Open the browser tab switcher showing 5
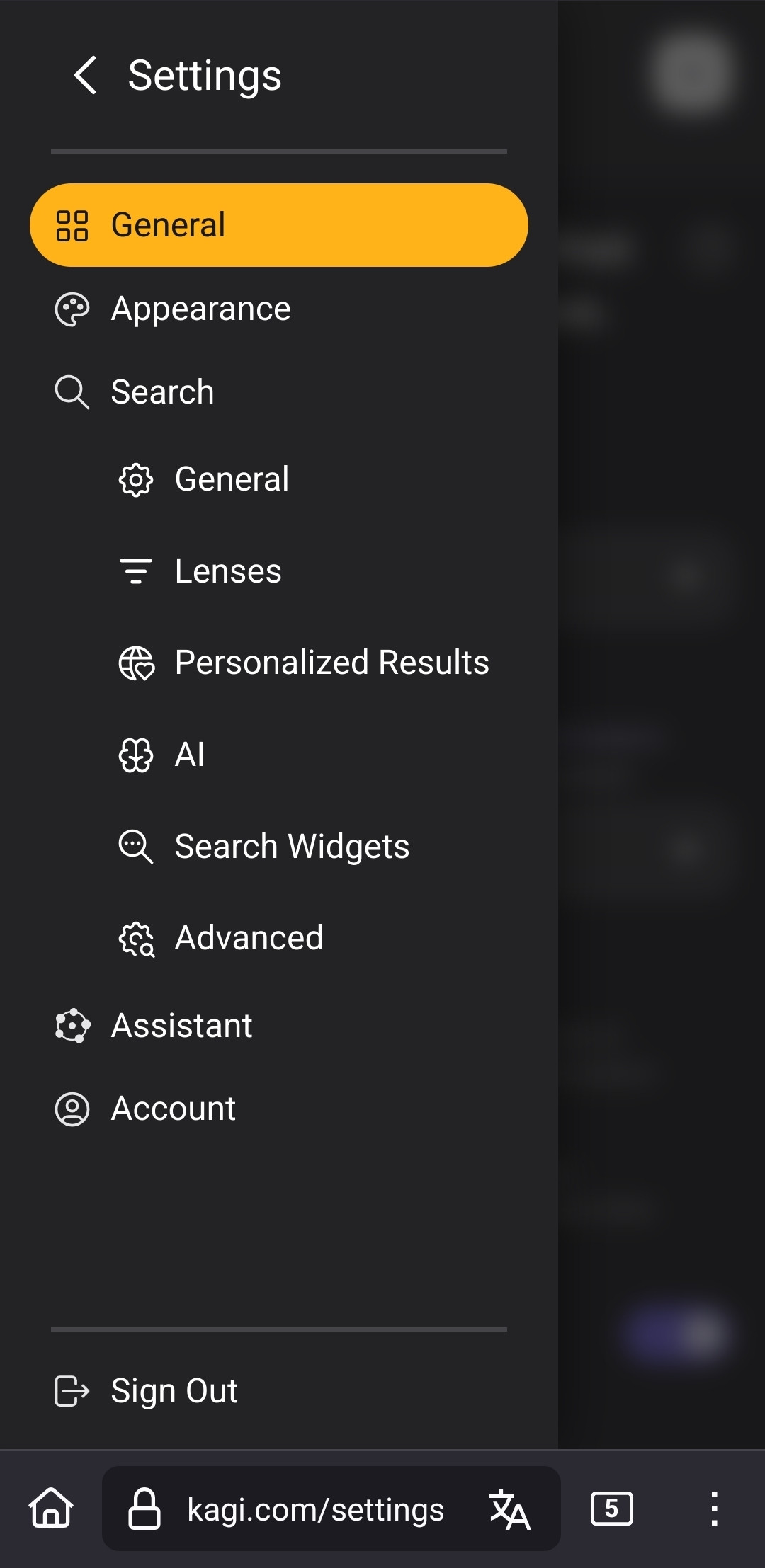The width and height of the screenshot is (765, 1568). (611, 1509)
